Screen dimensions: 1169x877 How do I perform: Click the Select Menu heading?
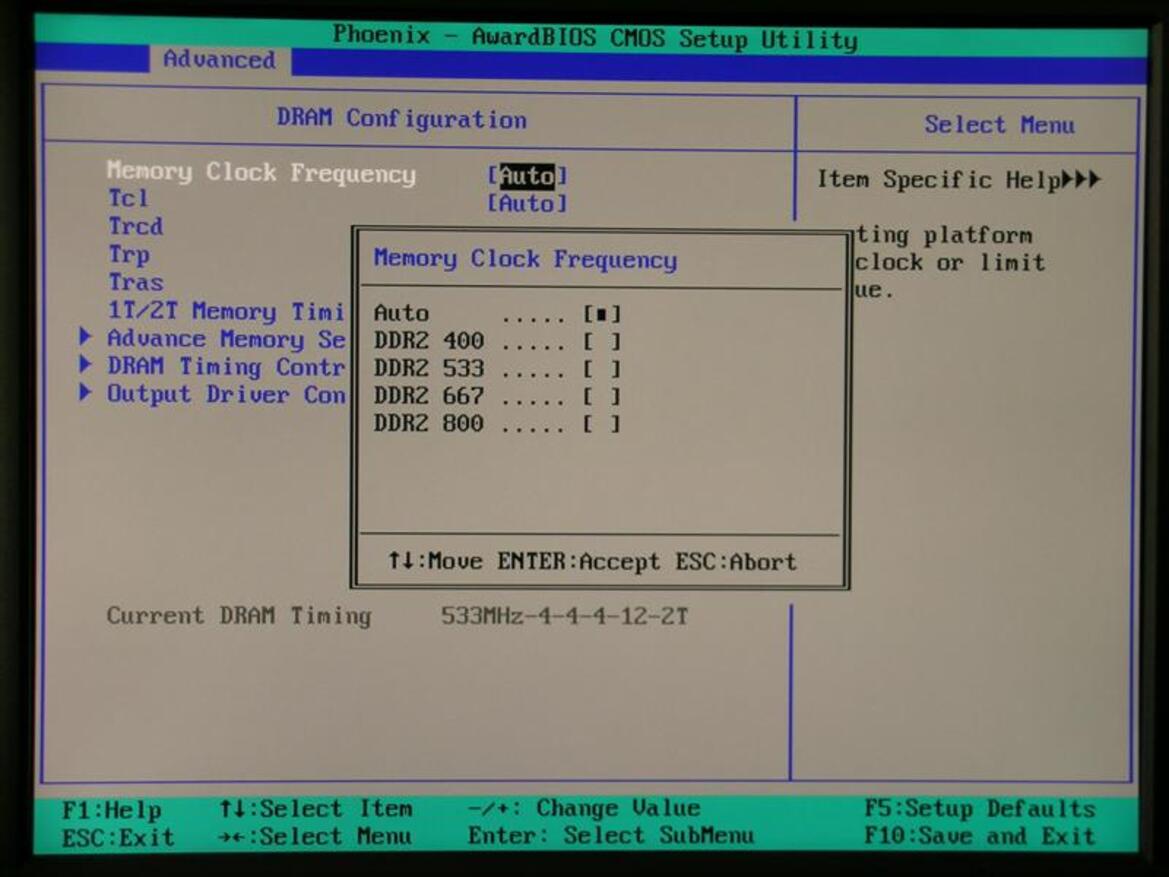coord(1000,125)
